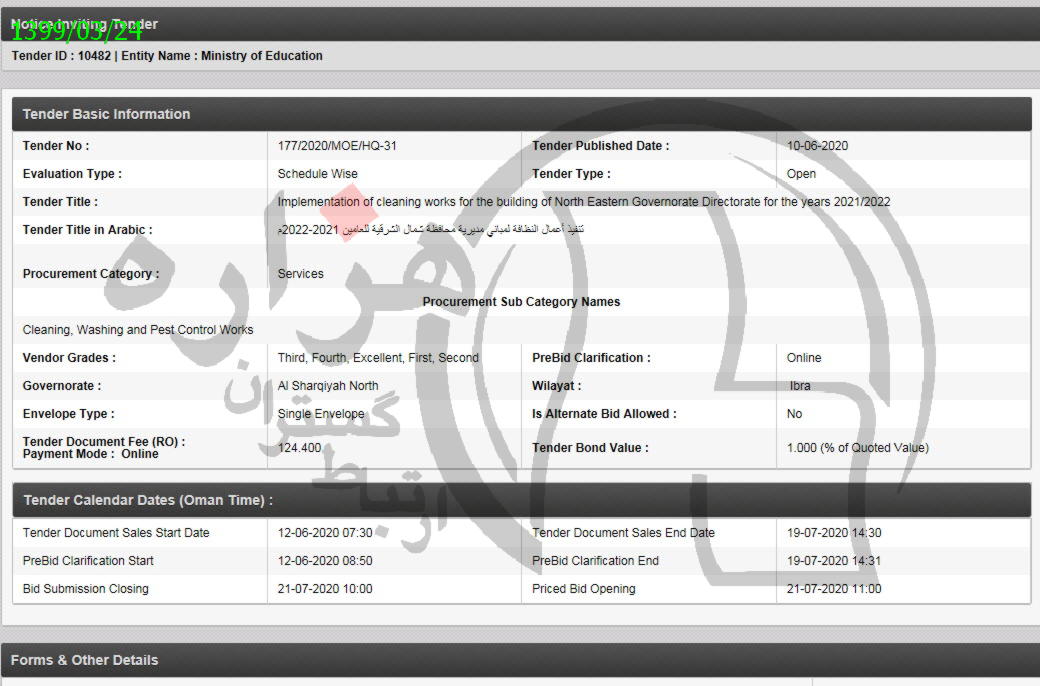Click the Ibra wilayat value
The height and width of the screenshot is (686, 1040).
point(802,386)
